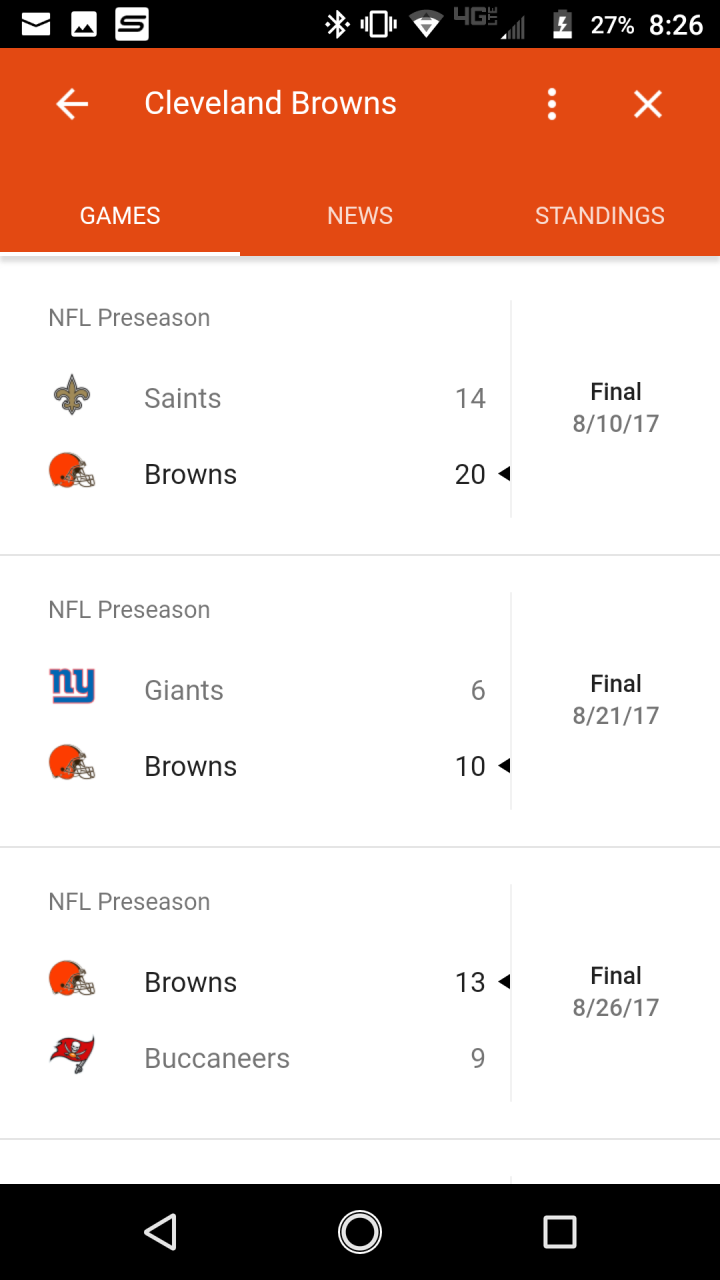
Task: Tap the Buccaneers flag logo
Action: click(72, 1055)
